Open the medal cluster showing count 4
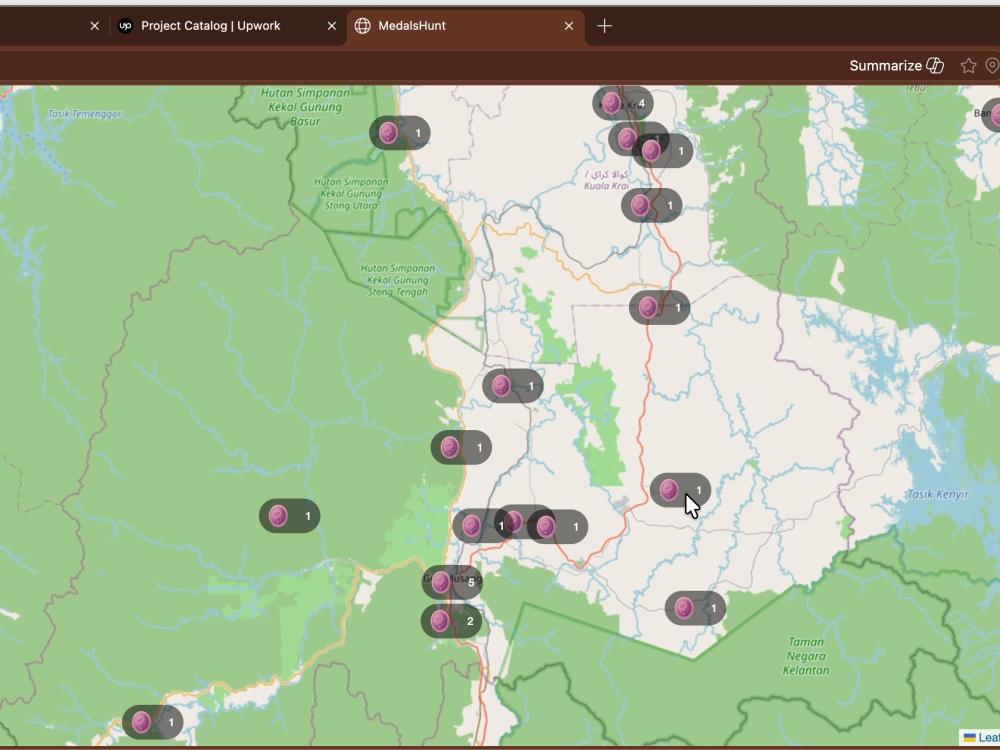This screenshot has width=1000, height=750. [x=622, y=103]
